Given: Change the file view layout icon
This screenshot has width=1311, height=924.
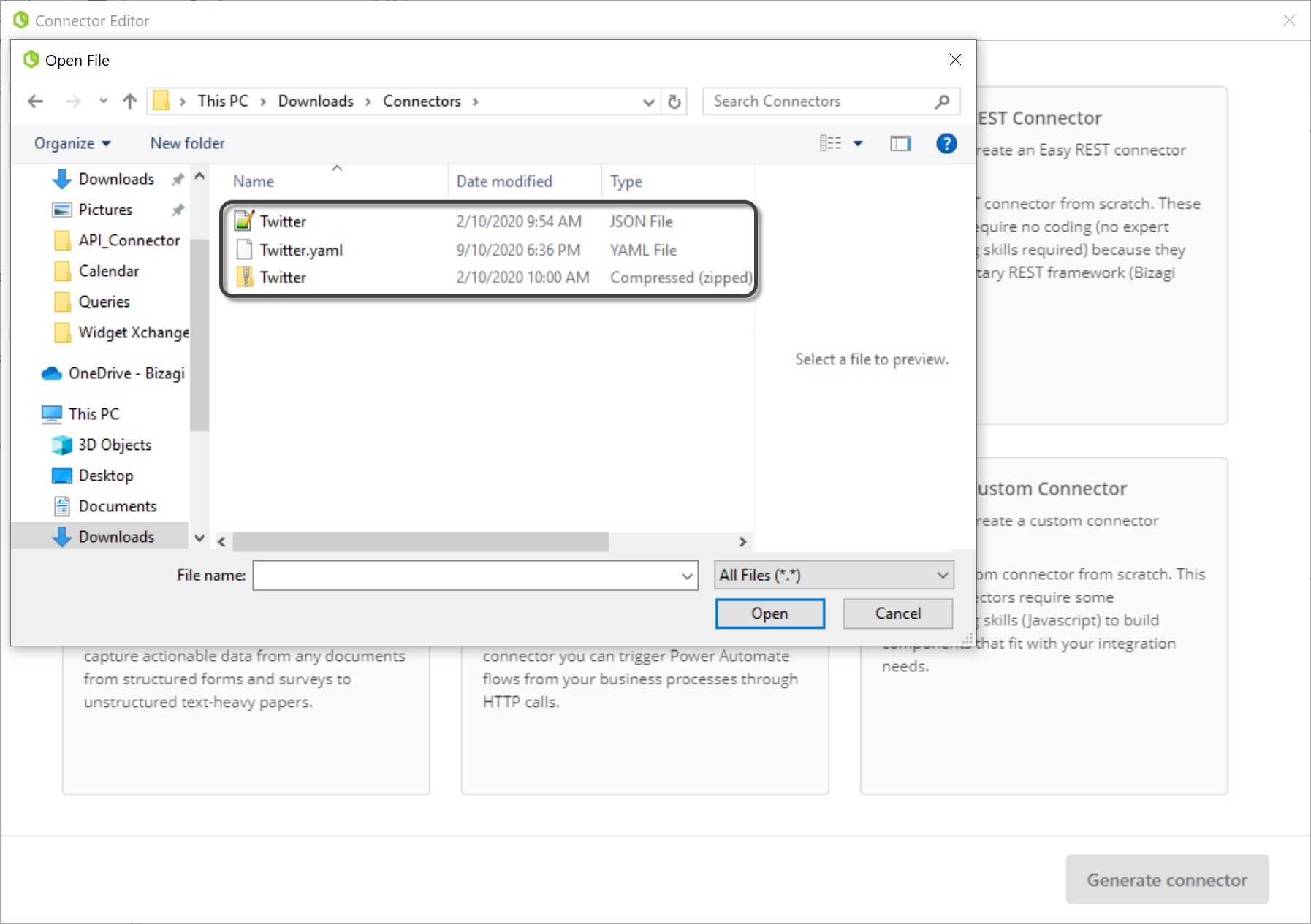Looking at the screenshot, I should [830, 143].
